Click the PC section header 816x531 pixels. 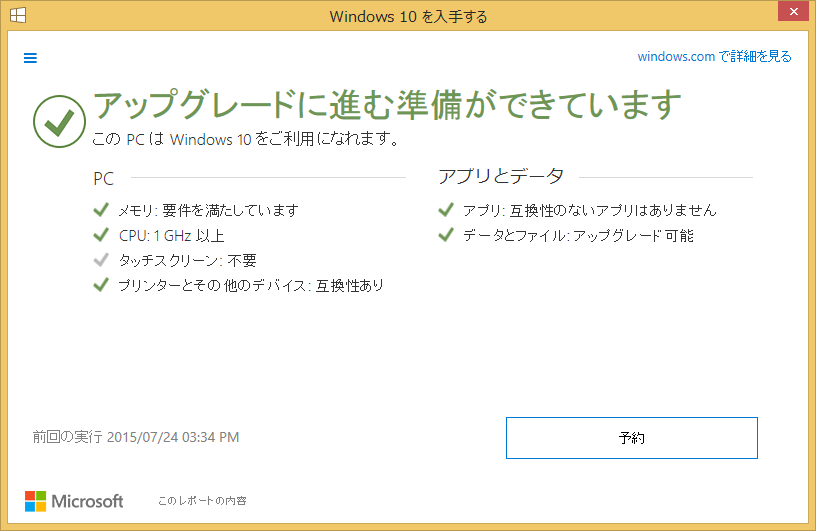[x=104, y=179]
